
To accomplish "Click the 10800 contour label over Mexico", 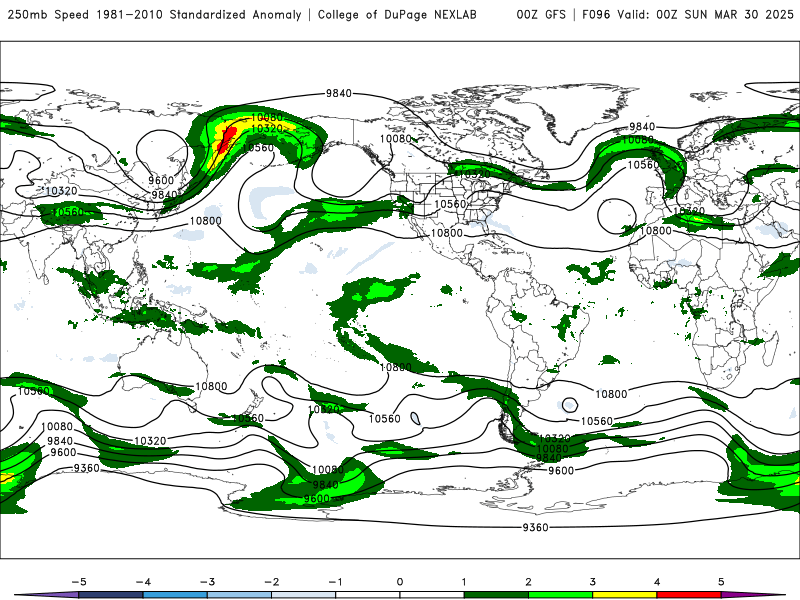I will point(446,233).
